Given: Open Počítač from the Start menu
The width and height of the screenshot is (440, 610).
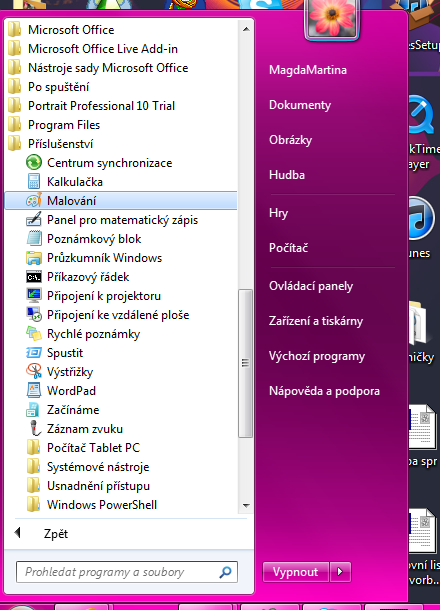Looking at the screenshot, I should point(288,247).
